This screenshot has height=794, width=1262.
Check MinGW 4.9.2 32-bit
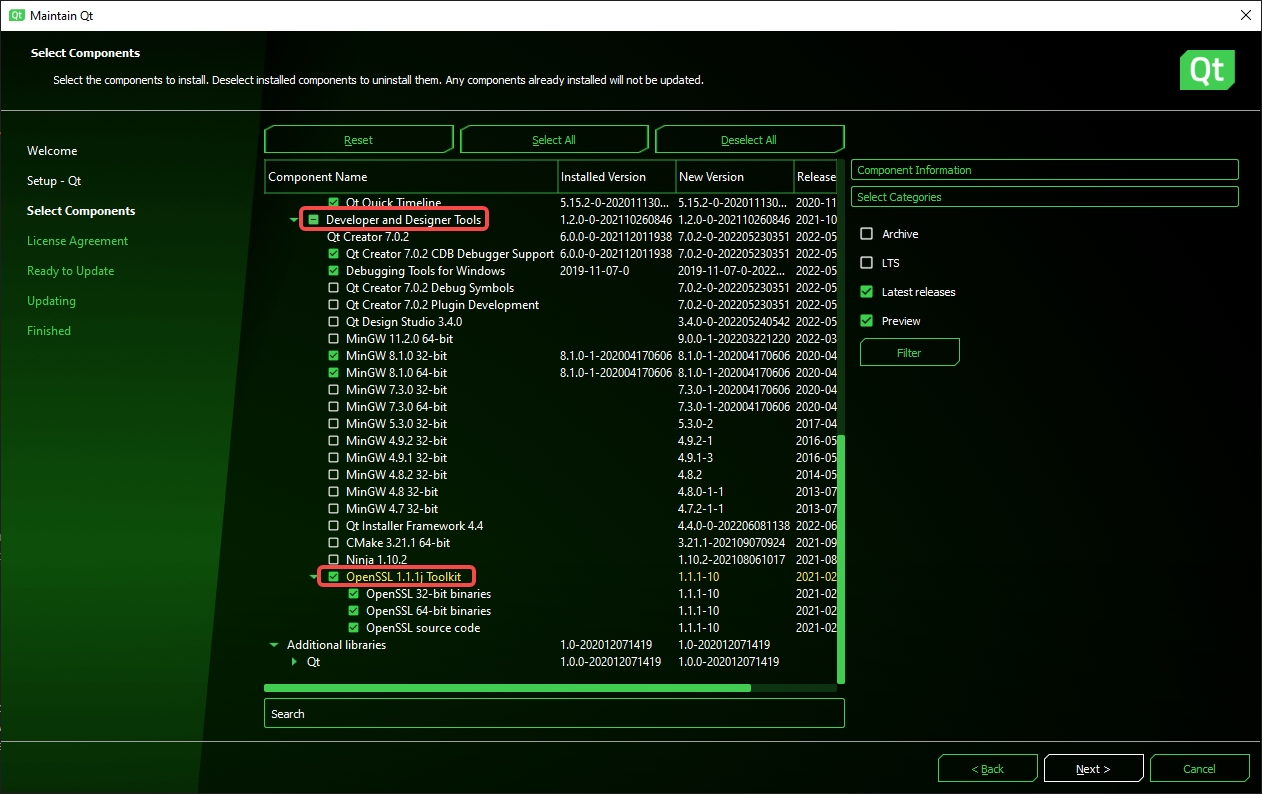tap(334, 441)
